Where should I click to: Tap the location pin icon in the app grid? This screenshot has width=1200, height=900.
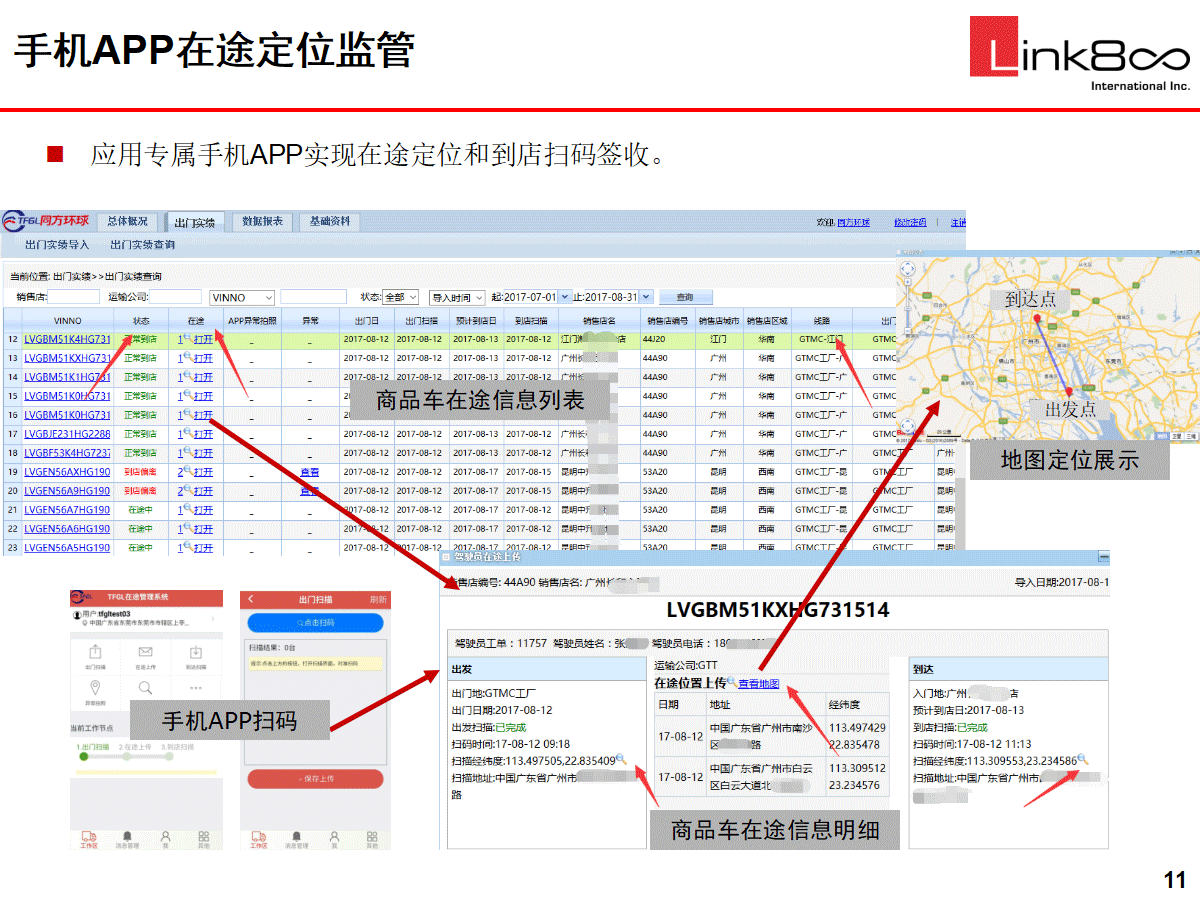coord(96,688)
